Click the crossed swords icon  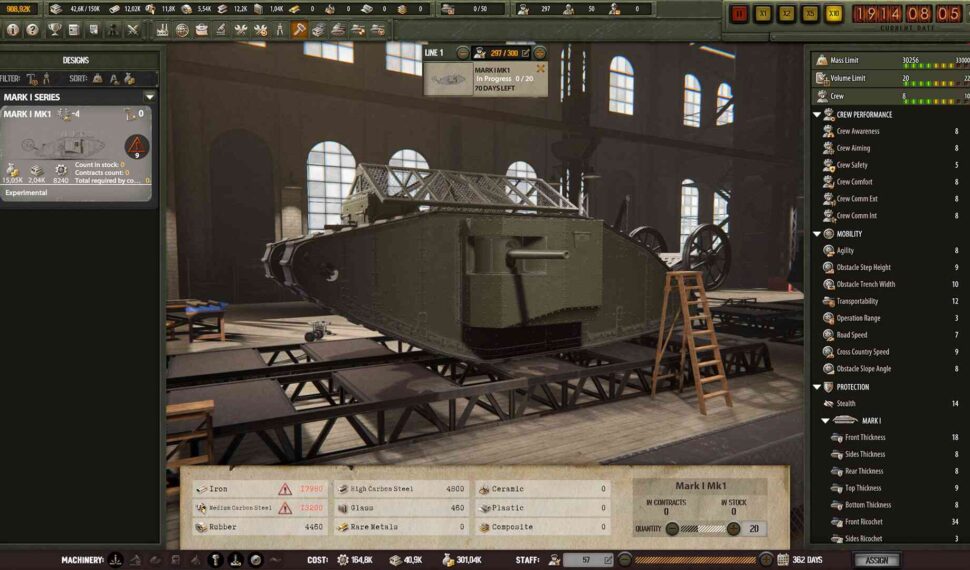(133, 30)
